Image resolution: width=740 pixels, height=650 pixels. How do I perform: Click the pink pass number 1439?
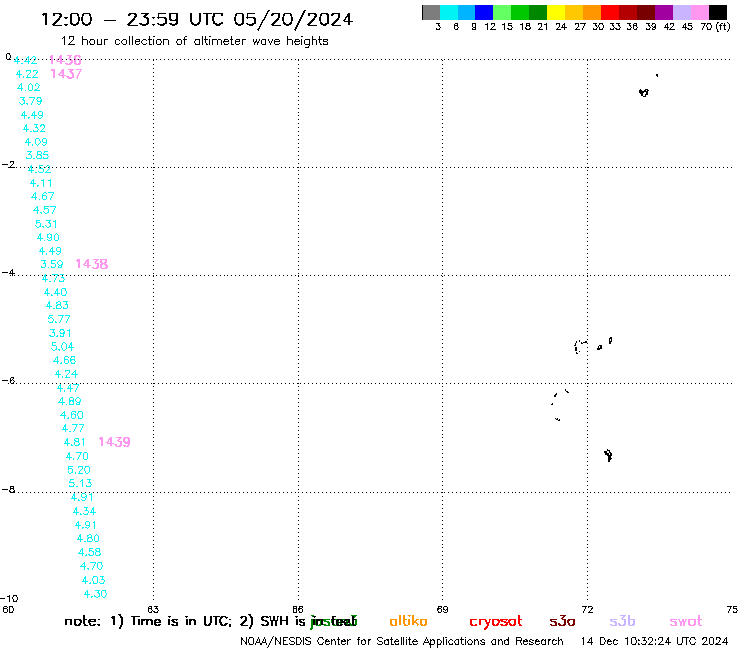pos(114,442)
